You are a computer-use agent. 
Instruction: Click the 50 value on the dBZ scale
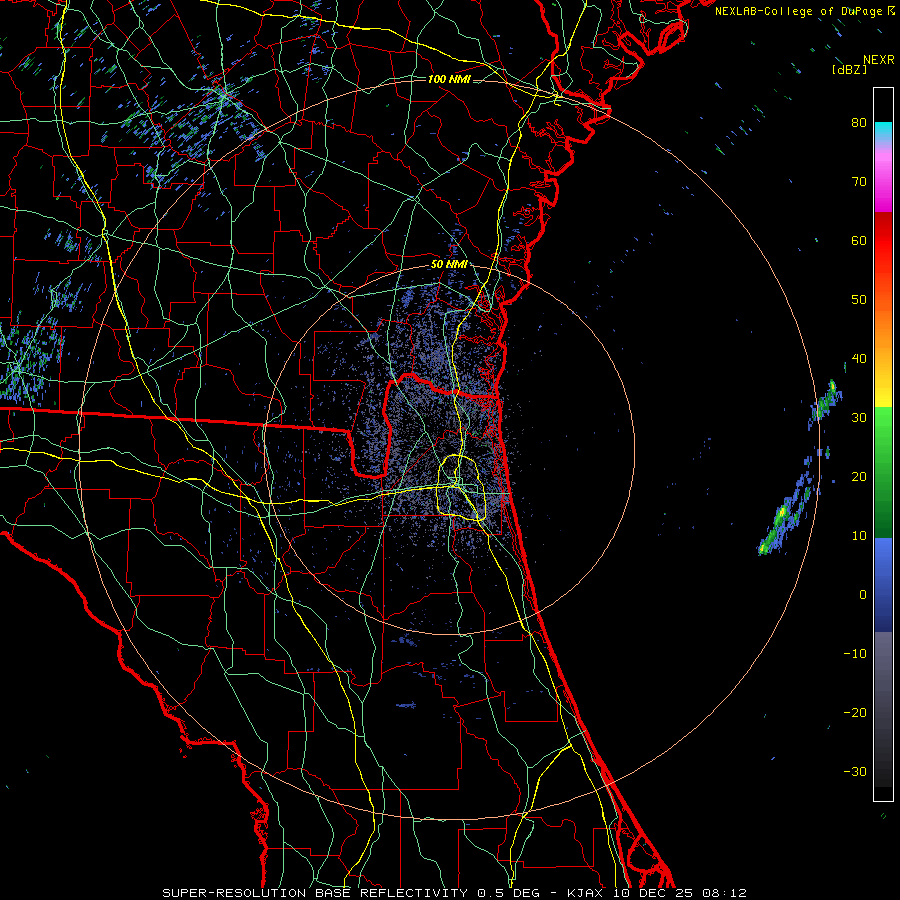(x=859, y=300)
